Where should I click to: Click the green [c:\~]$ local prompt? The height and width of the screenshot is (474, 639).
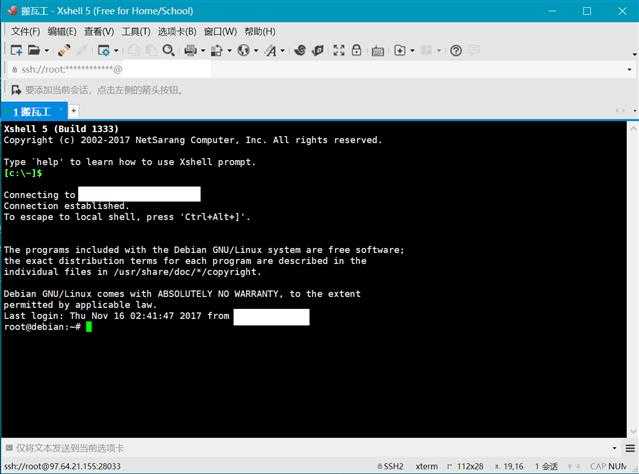tap(23, 173)
